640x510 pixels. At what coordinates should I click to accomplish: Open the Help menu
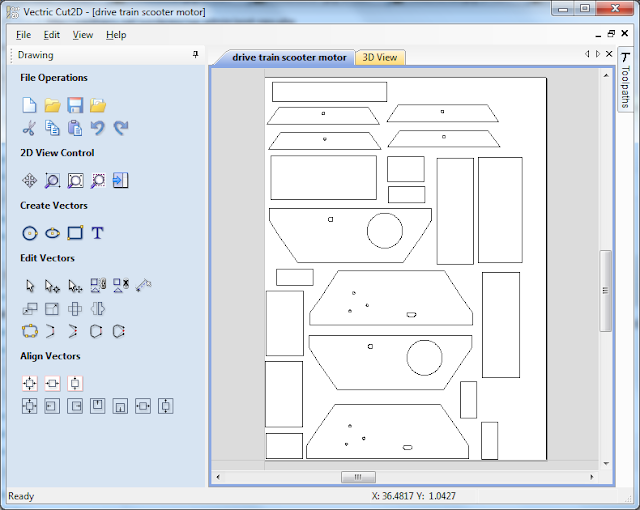click(116, 35)
